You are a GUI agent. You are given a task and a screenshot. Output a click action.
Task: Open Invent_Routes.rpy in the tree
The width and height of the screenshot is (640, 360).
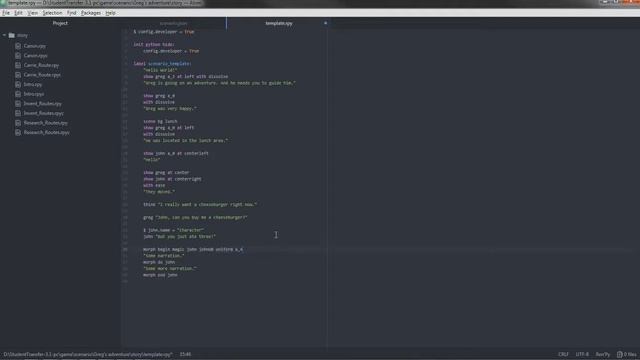coord(42,104)
